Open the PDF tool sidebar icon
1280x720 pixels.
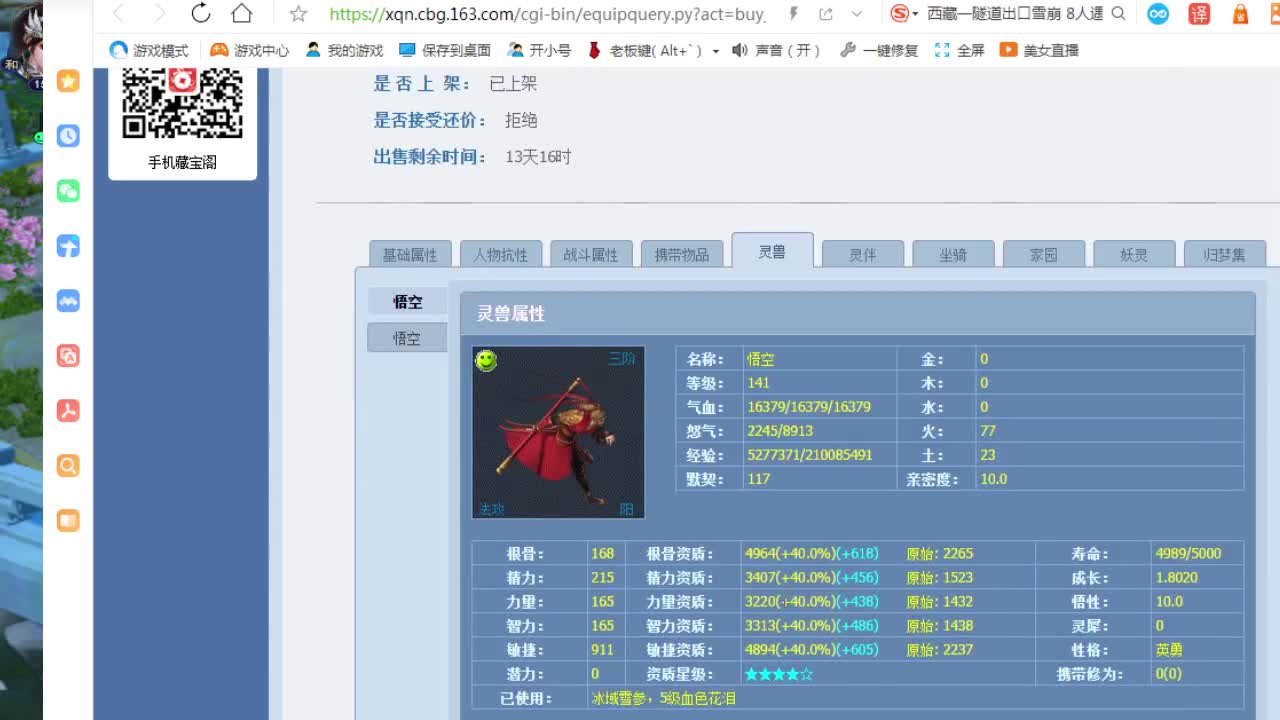(x=68, y=411)
